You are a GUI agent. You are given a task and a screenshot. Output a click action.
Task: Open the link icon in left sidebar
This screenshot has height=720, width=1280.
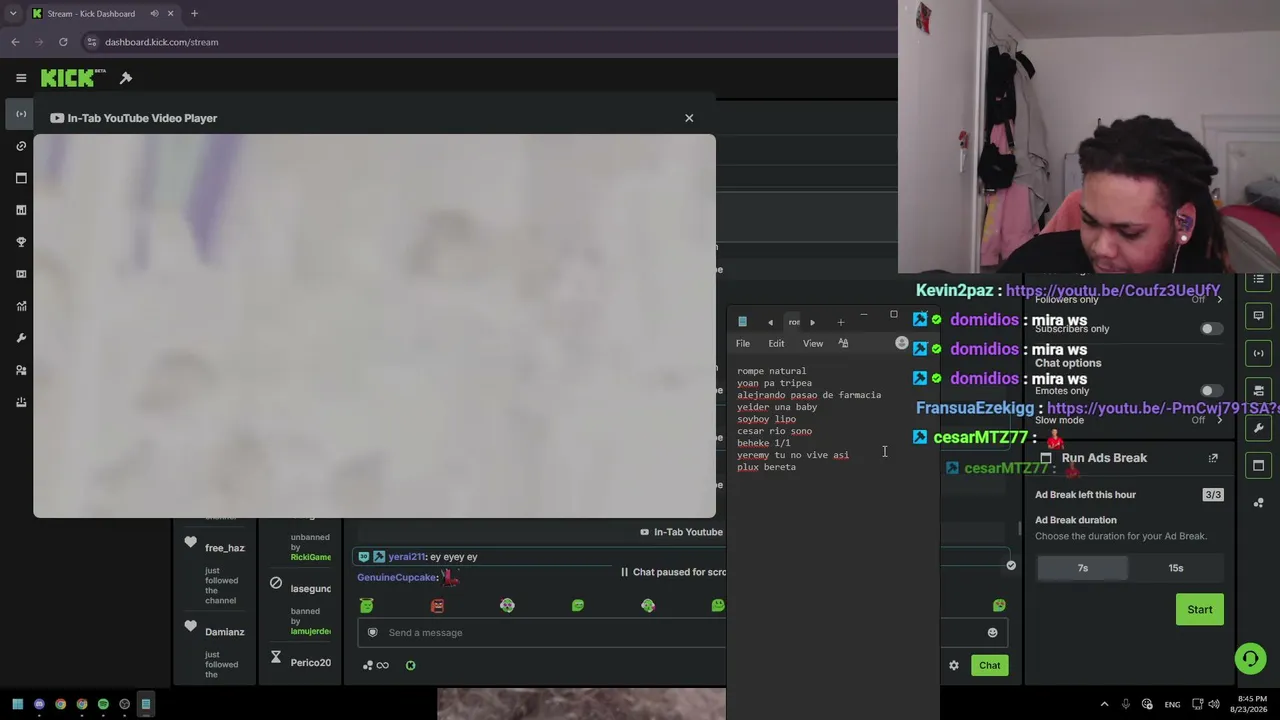coord(21,146)
